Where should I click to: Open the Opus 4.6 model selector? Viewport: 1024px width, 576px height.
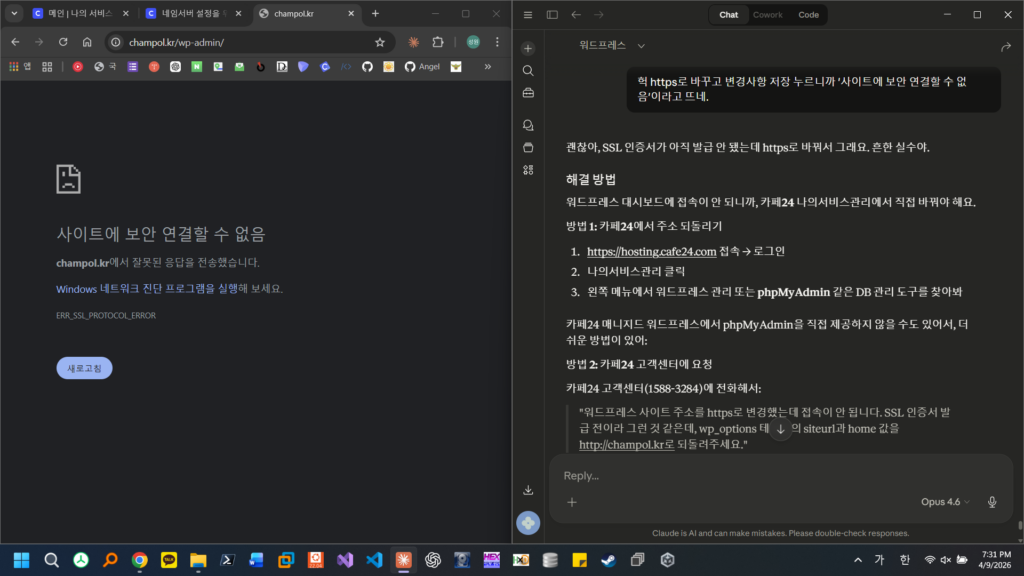coord(945,502)
